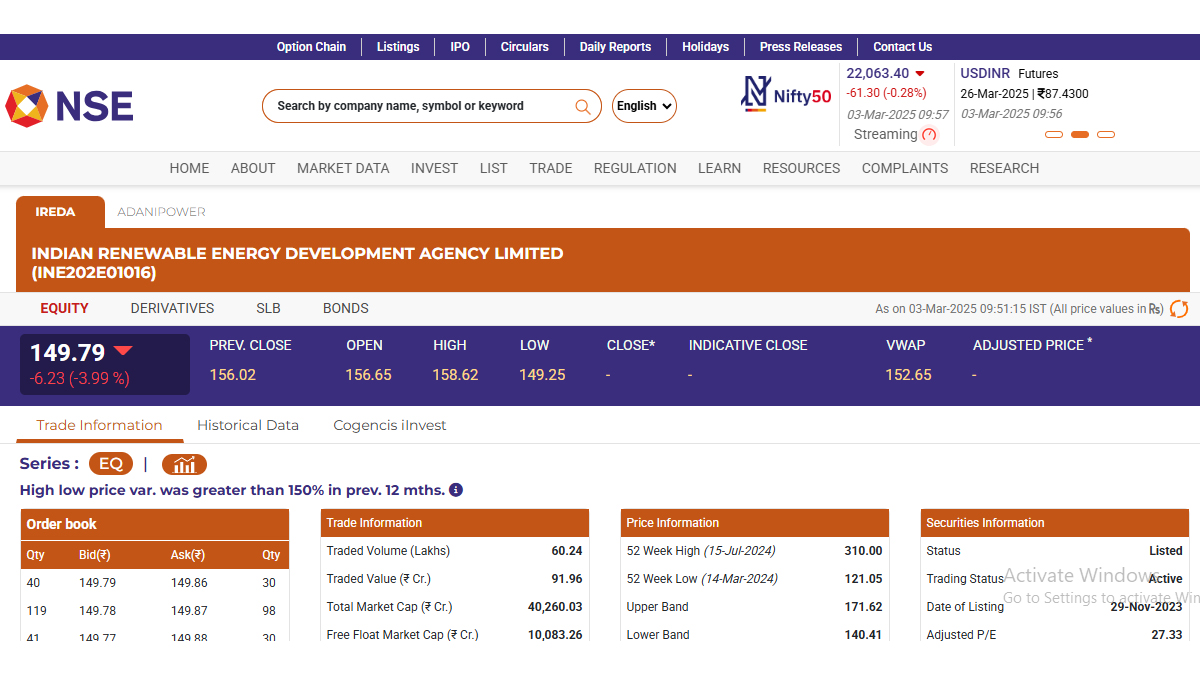Open the RESOURCES menu
Screen dimensions: 1200x675
(x=801, y=168)
